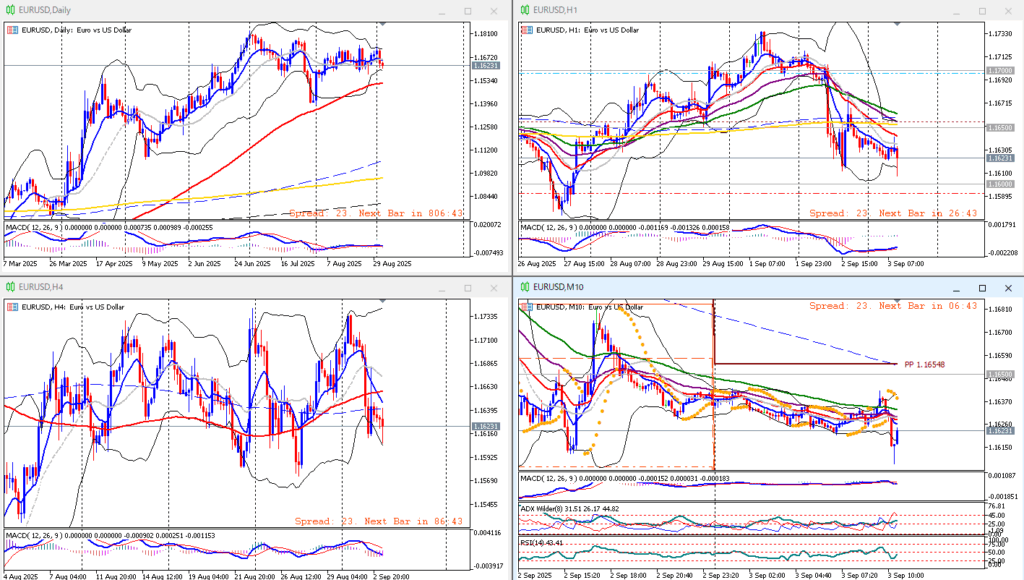The image size is (1024, 580).
Task: Click the 1.16000 level tag on H1 price scale
Action: [x=1000, y=185]
